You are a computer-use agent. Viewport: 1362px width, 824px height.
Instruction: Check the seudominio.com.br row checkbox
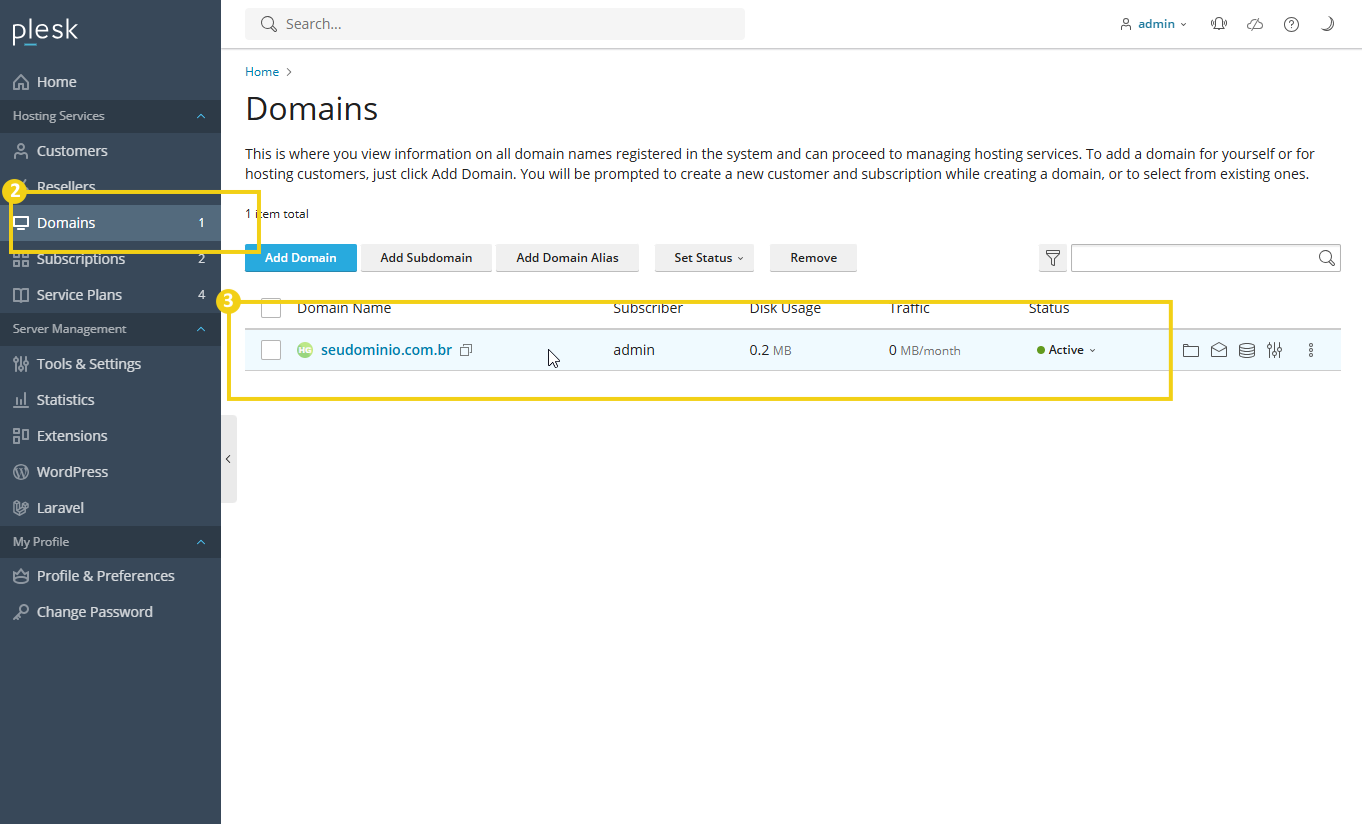pos(271,350)
